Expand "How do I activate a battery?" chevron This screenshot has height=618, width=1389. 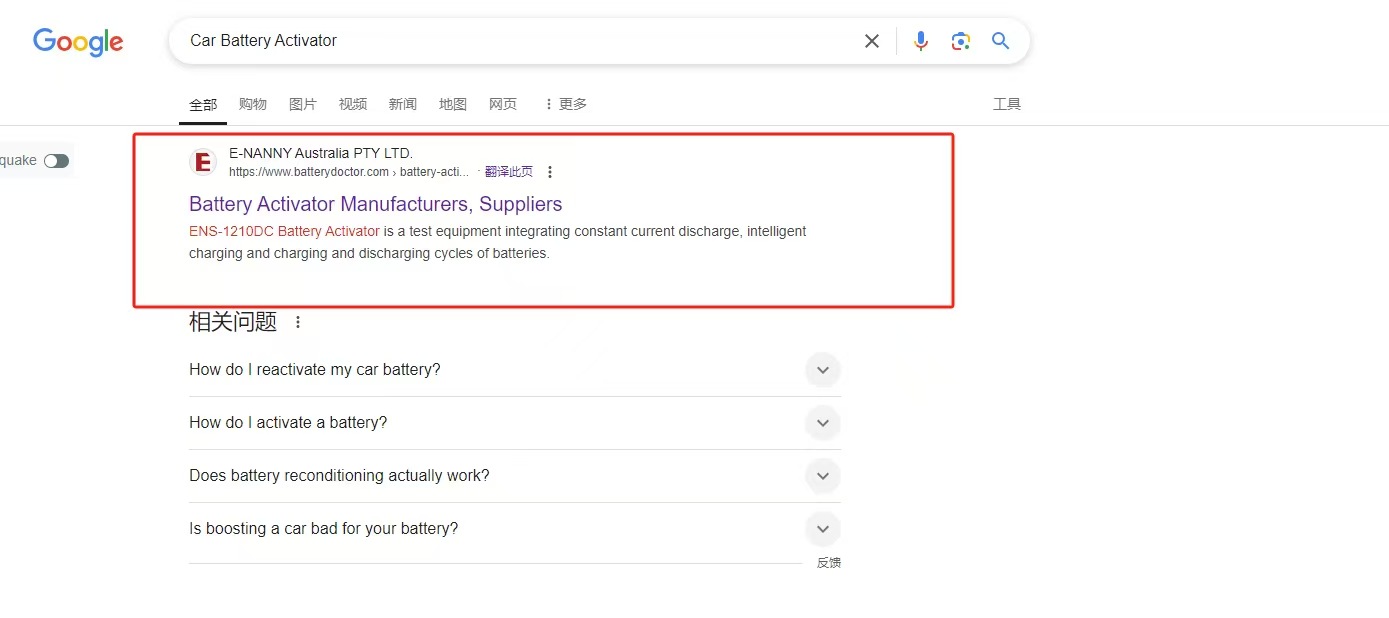click(x=823, y=423)
